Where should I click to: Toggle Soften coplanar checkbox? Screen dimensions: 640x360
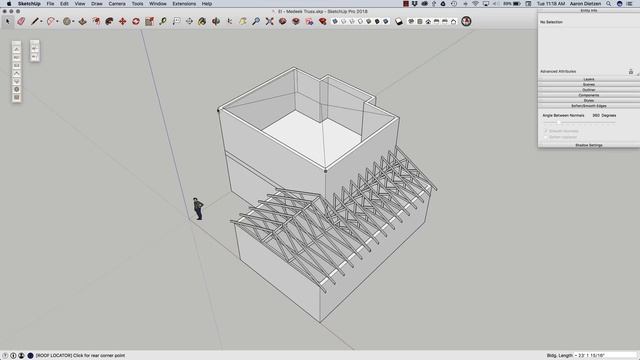pos(546,137)
